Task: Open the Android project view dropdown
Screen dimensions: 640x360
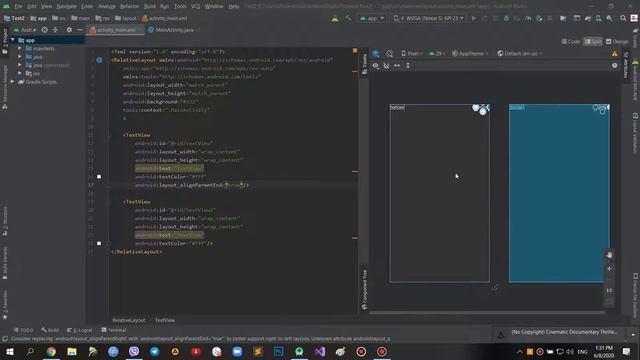Action: coord(25,30)
